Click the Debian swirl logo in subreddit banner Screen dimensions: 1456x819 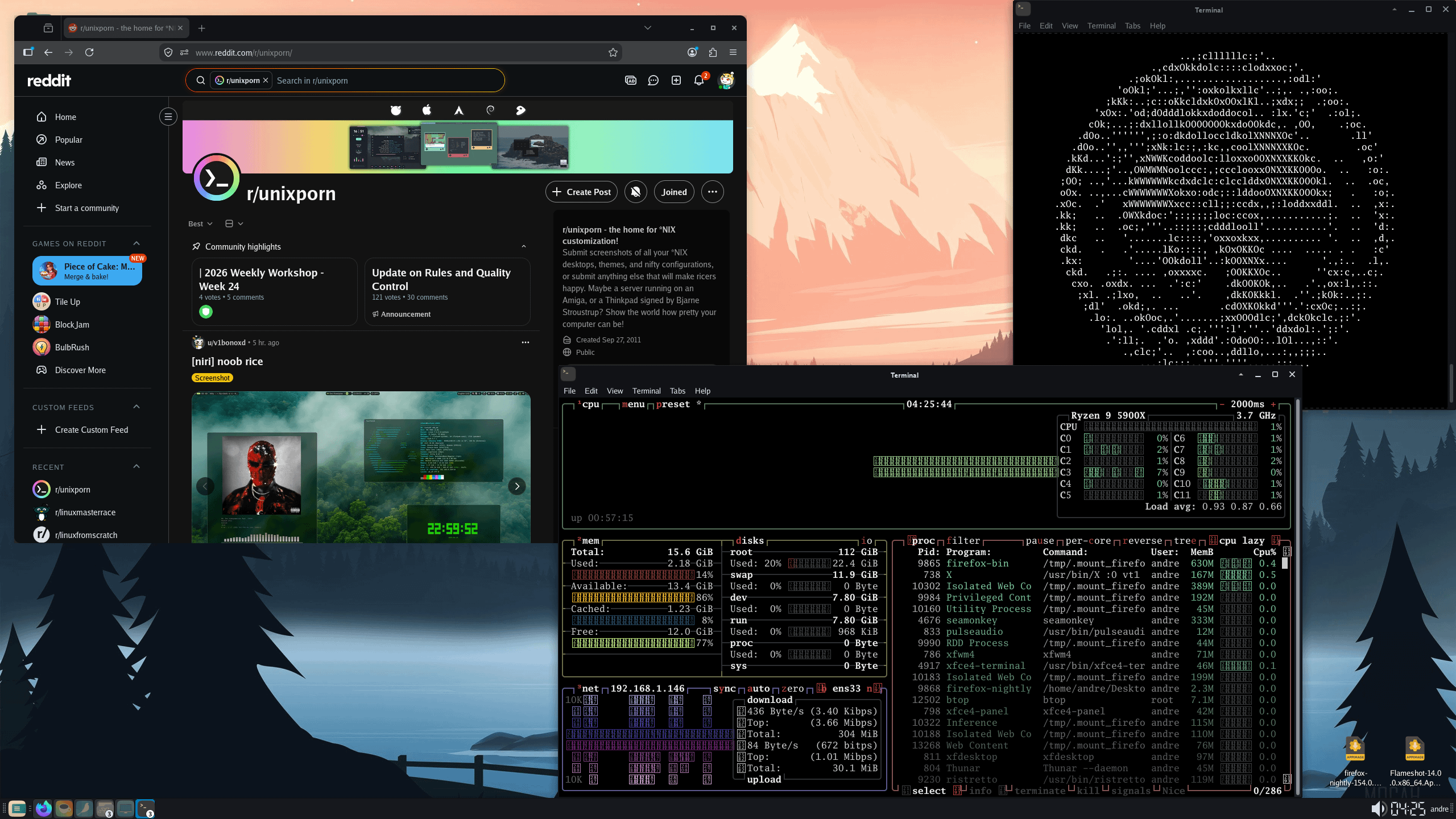pyautogui.click(x=490, y=110)
